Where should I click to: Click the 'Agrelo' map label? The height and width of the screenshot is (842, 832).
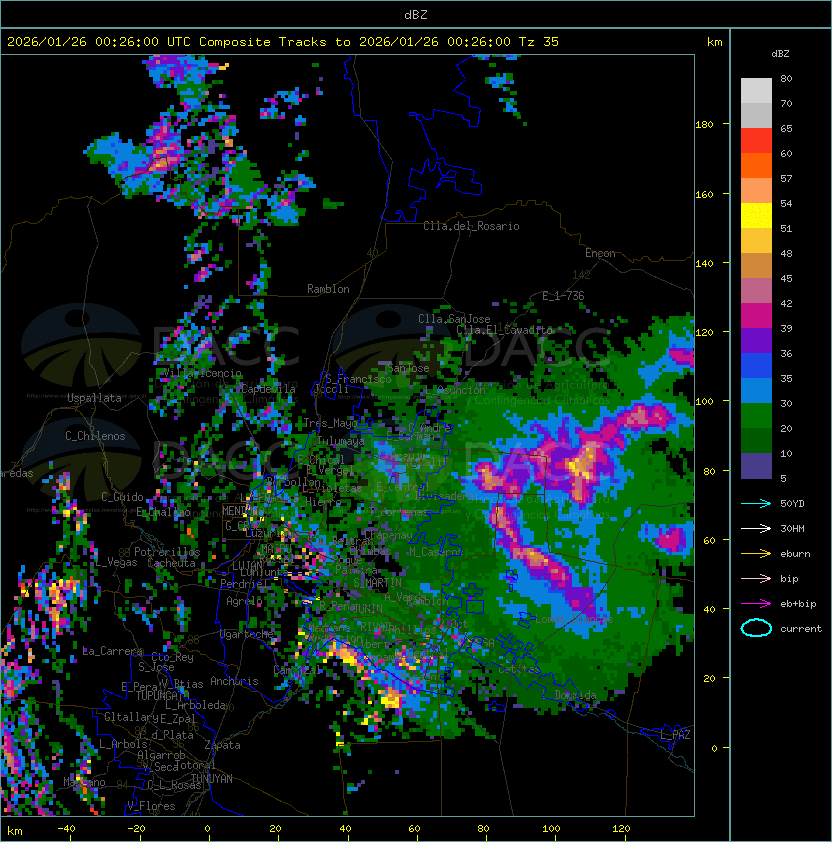(244, 601)
